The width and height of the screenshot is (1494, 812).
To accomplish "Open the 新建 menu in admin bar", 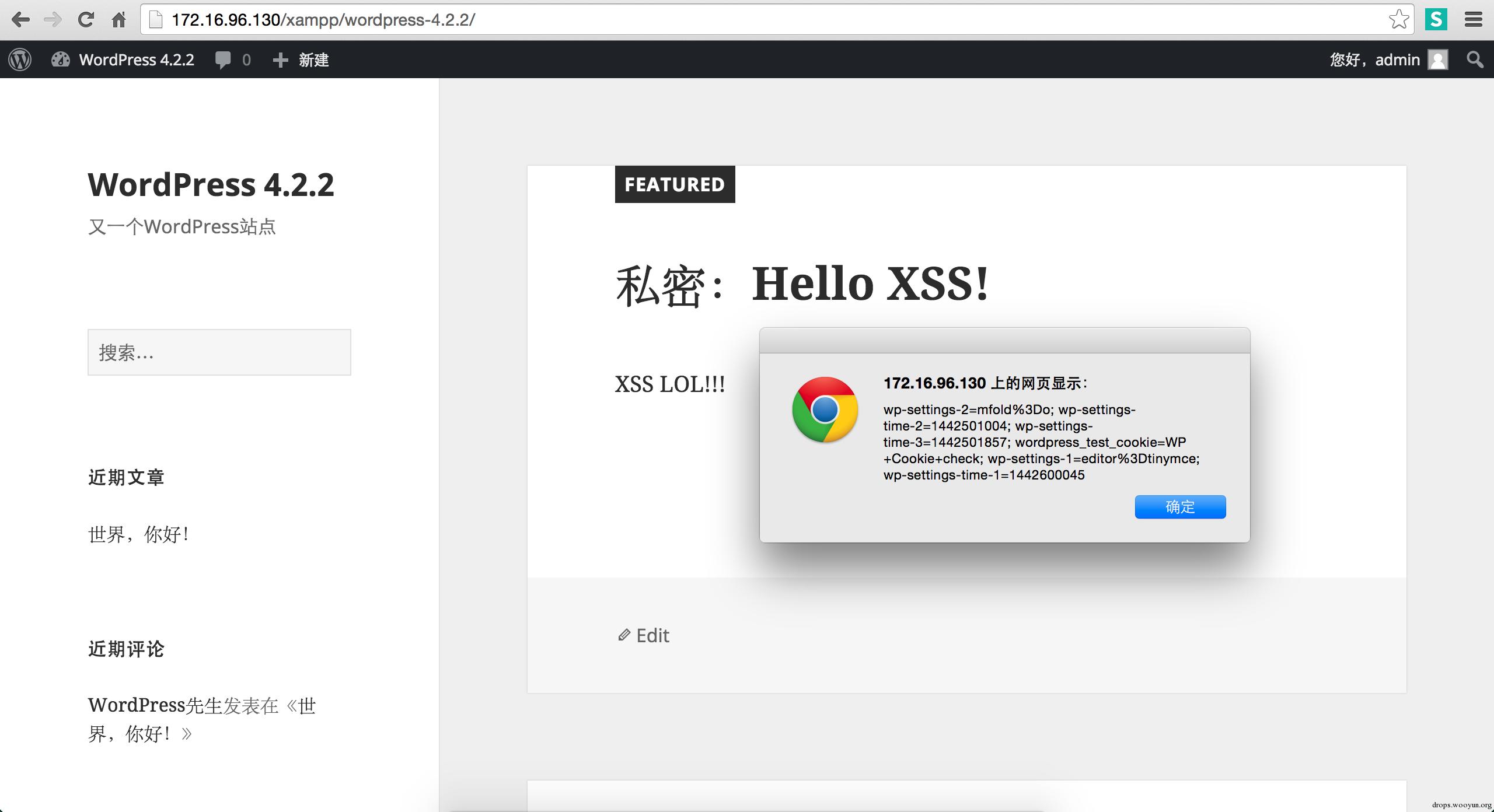I will point(301,60).
